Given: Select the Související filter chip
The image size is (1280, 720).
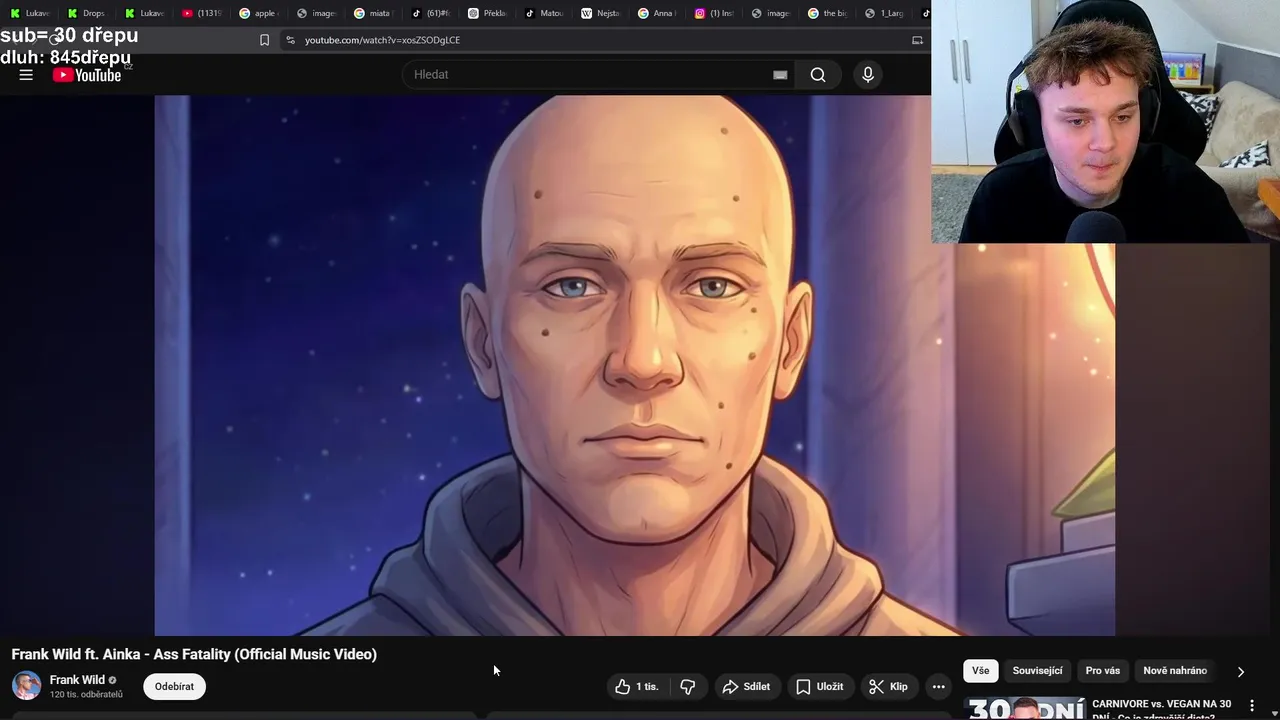Looking at the screenshot, I should 1037,671.
